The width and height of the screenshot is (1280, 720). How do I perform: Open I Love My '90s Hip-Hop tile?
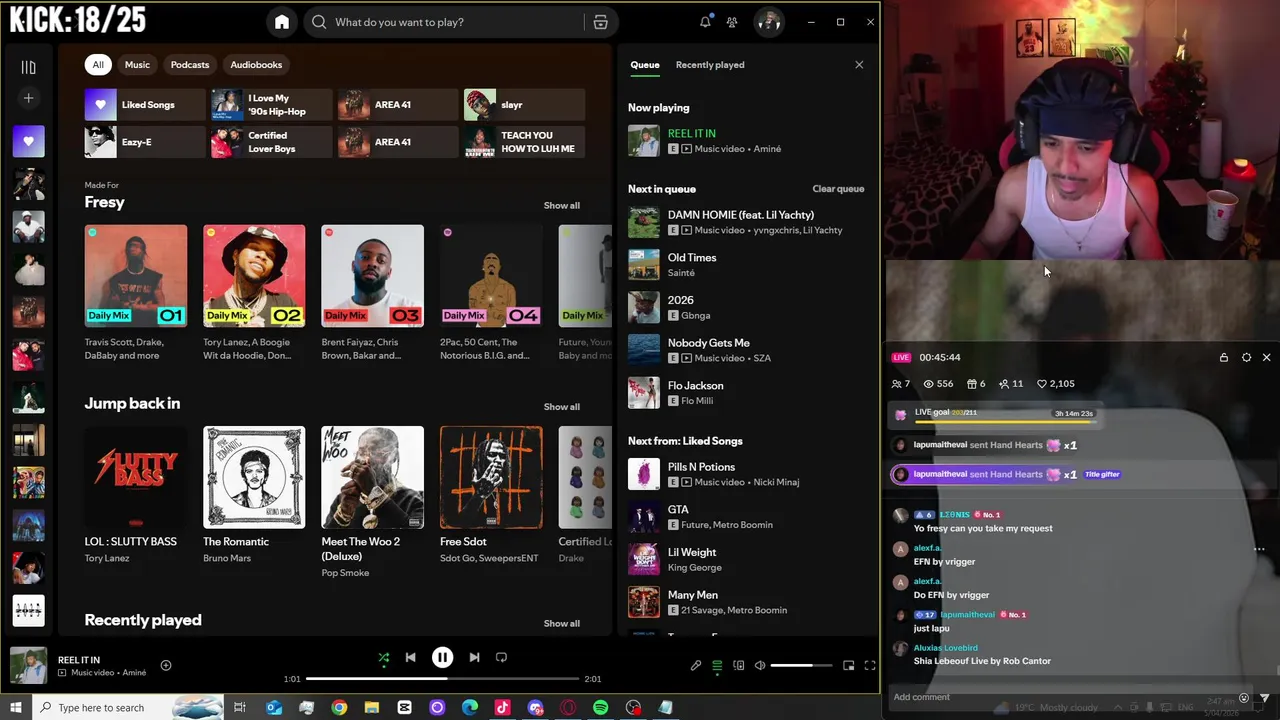point(271,105)
